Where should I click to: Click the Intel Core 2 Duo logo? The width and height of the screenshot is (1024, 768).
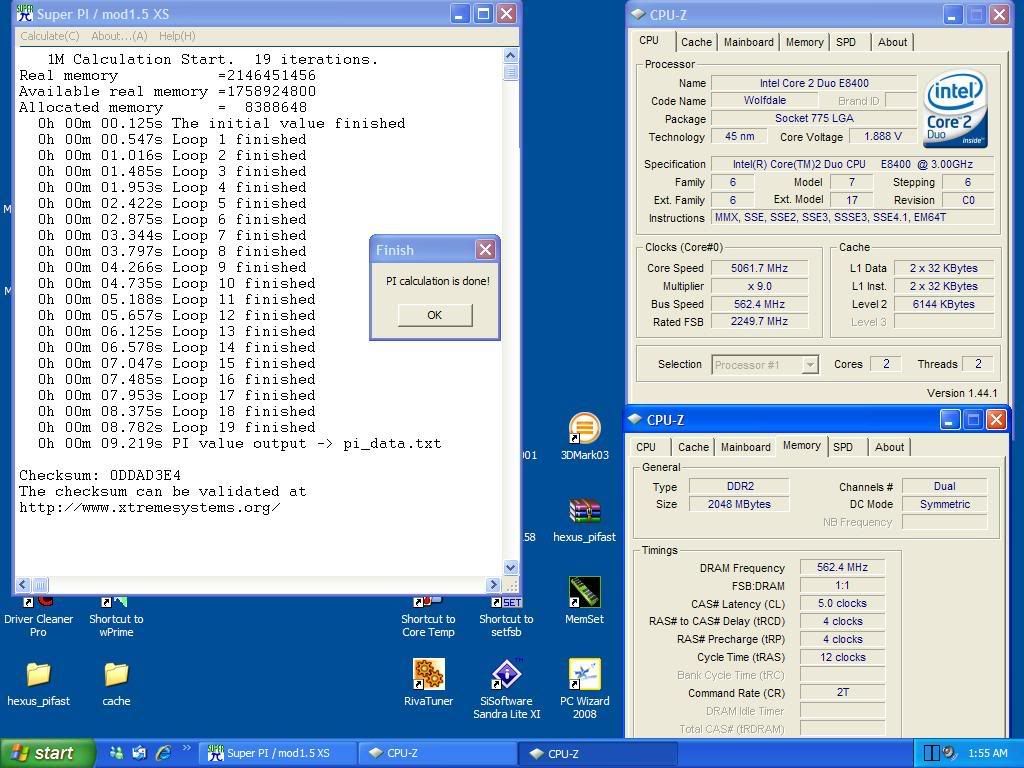[957, 108]
